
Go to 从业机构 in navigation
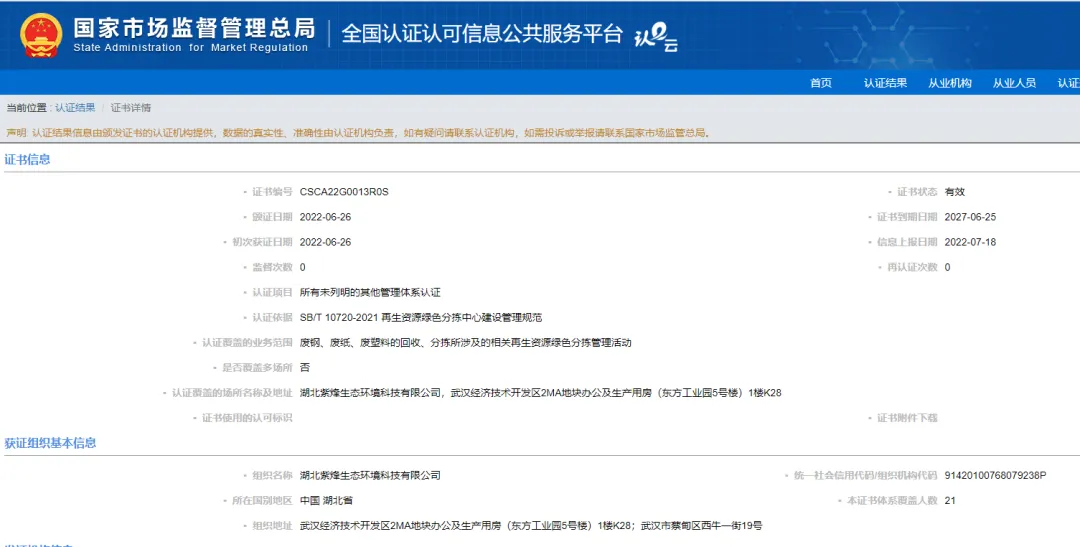coord(950,83)
